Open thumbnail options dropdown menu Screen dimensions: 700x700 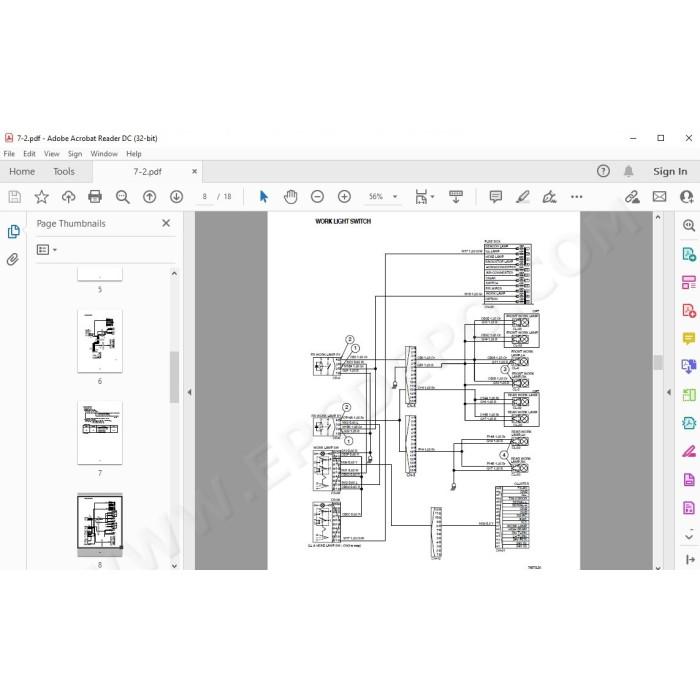click(47, 250)
